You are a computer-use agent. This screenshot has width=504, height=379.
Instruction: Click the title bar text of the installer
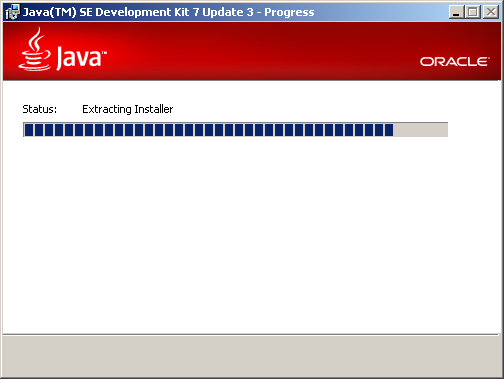[168, 12]
